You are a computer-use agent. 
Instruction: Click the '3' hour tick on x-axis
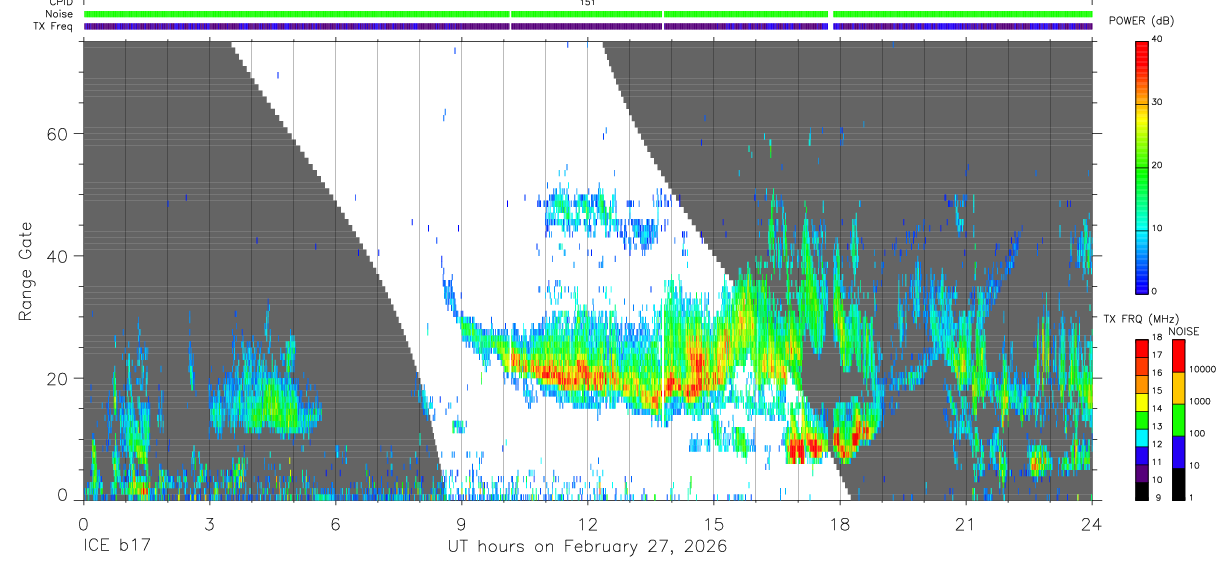pos(209,524)
